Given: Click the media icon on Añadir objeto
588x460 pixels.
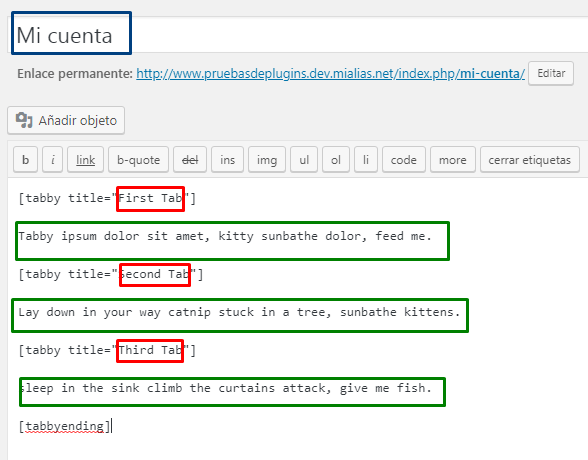Looking at the screenshot, I should [24, 120].
